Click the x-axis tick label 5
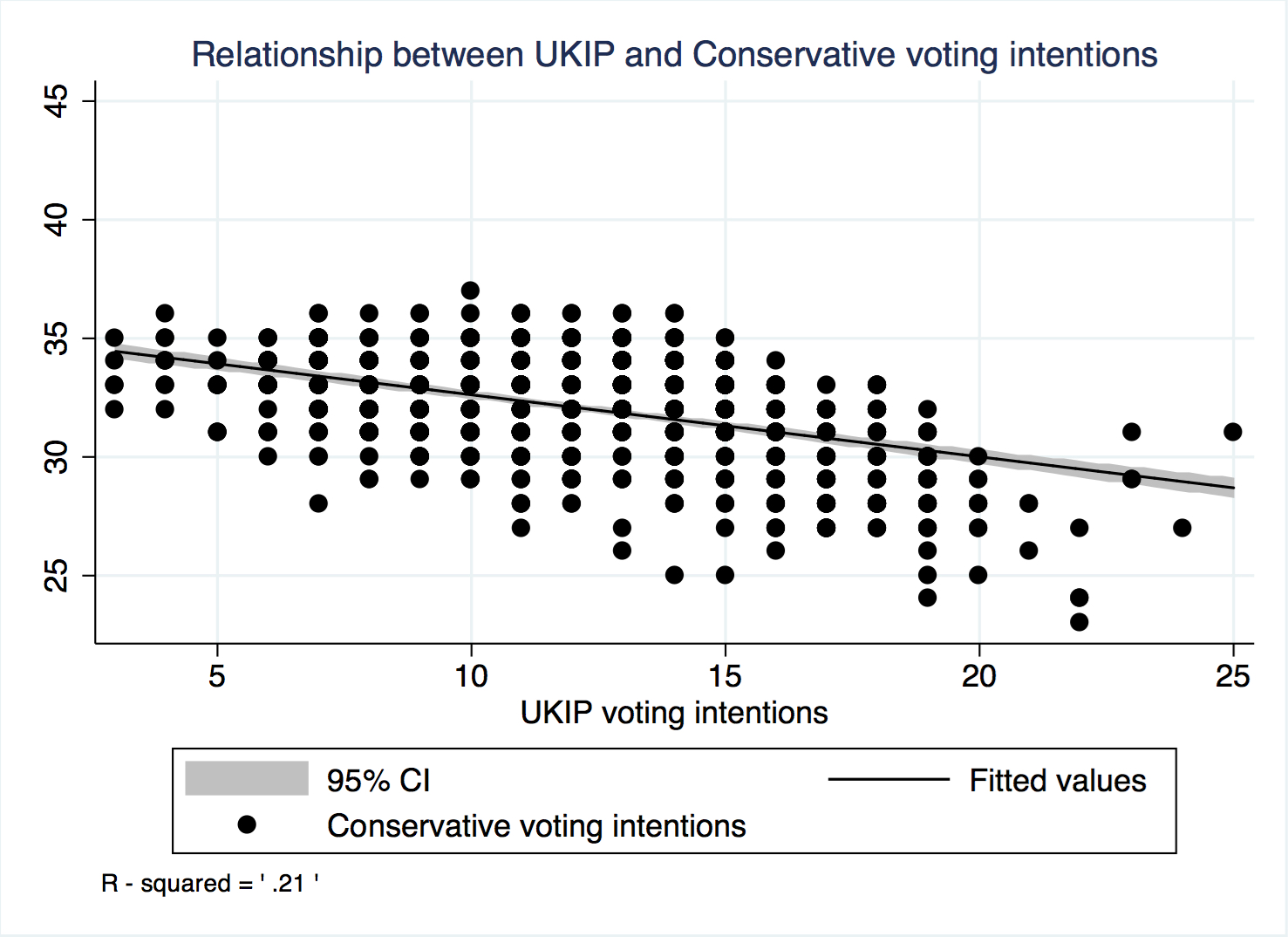 [x=217, y=676]
